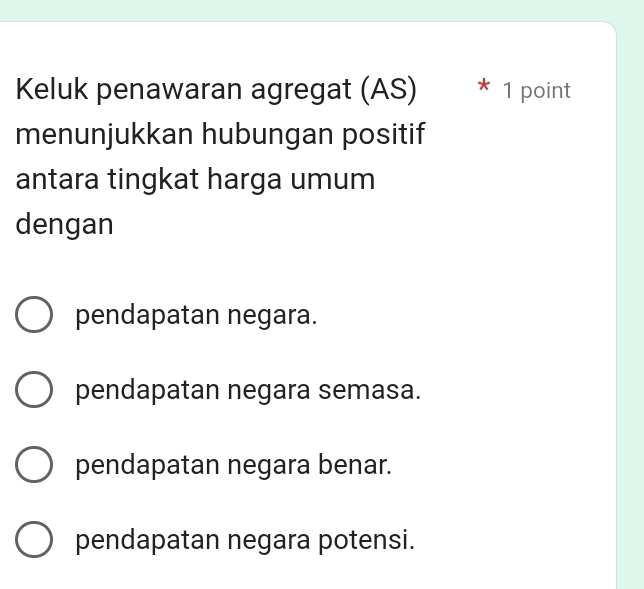Click the word 'dengan' in the question
The height and width of the screenshot is (589, 644).
pos(65,225)
